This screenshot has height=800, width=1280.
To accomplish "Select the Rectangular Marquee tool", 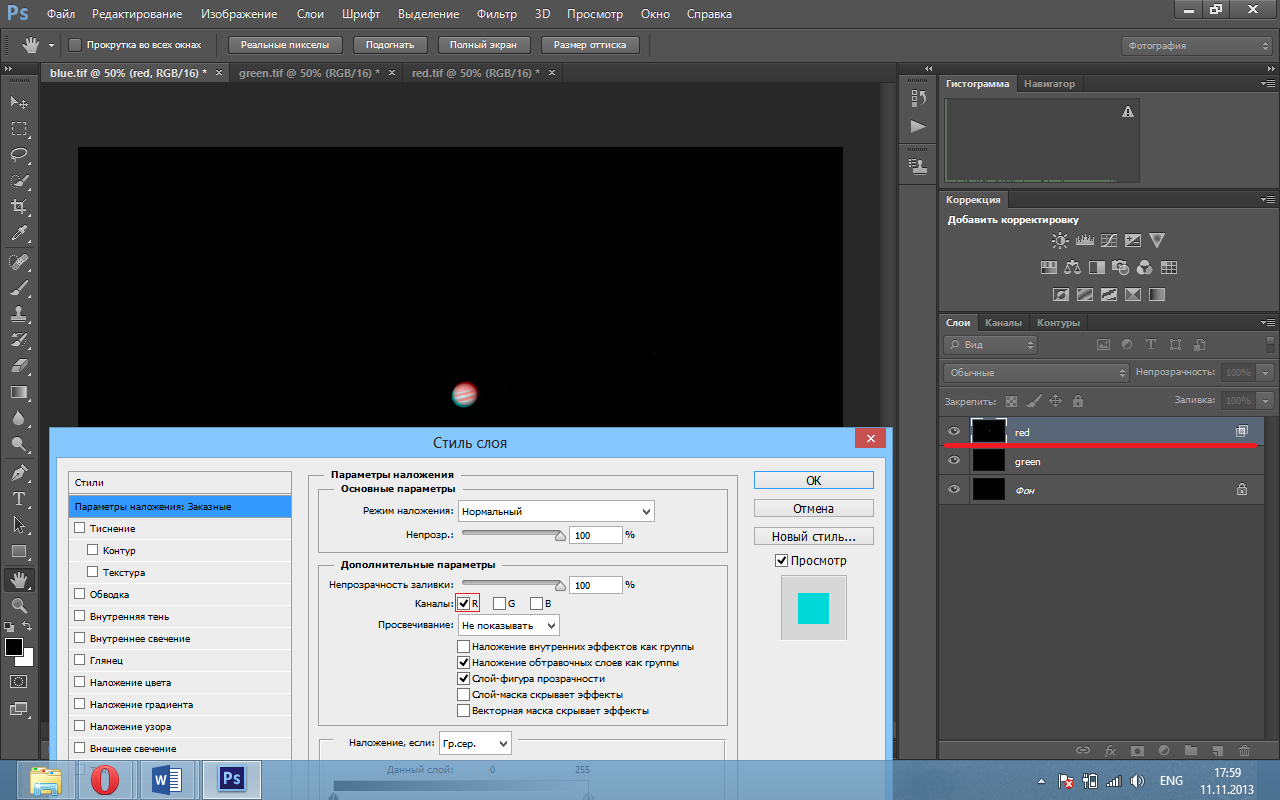I will pyautogui.click(x=19, y=128).
